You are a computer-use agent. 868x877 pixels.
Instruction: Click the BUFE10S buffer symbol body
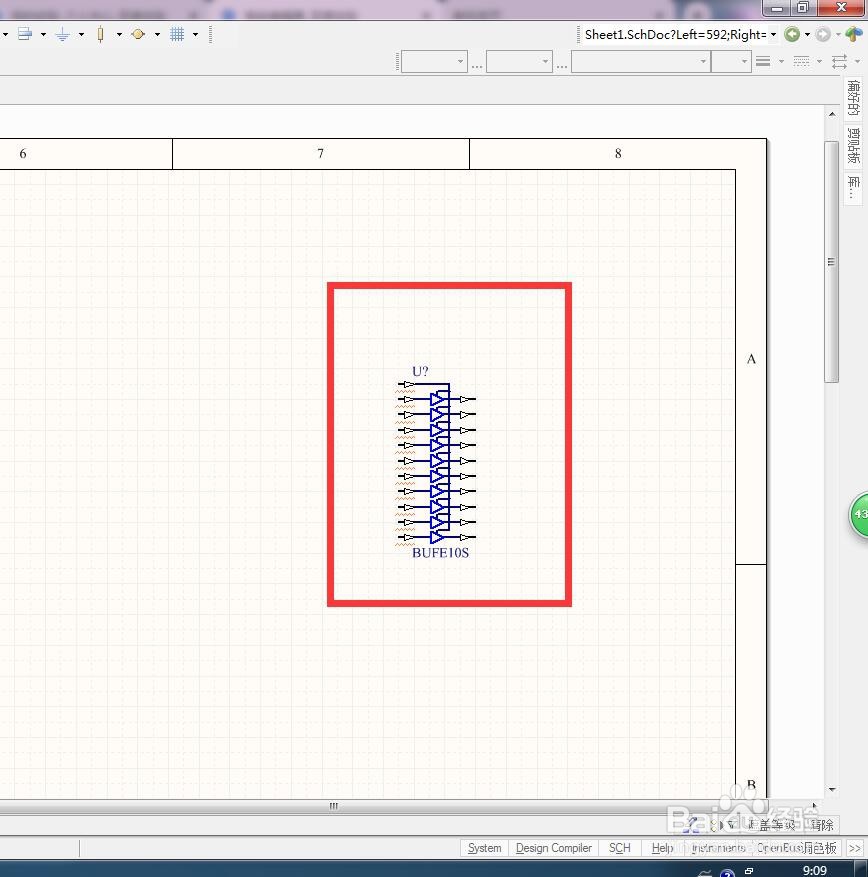pos(438,461)
